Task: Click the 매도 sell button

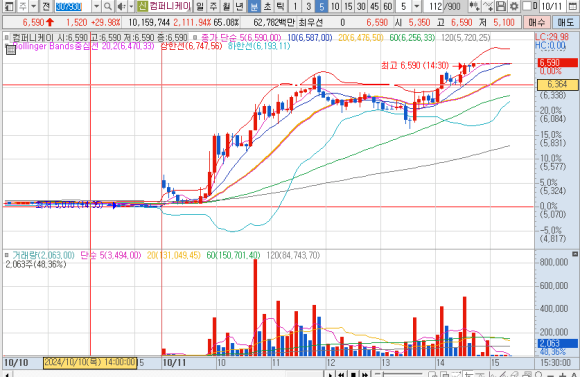Action: (x=565, y=23)
